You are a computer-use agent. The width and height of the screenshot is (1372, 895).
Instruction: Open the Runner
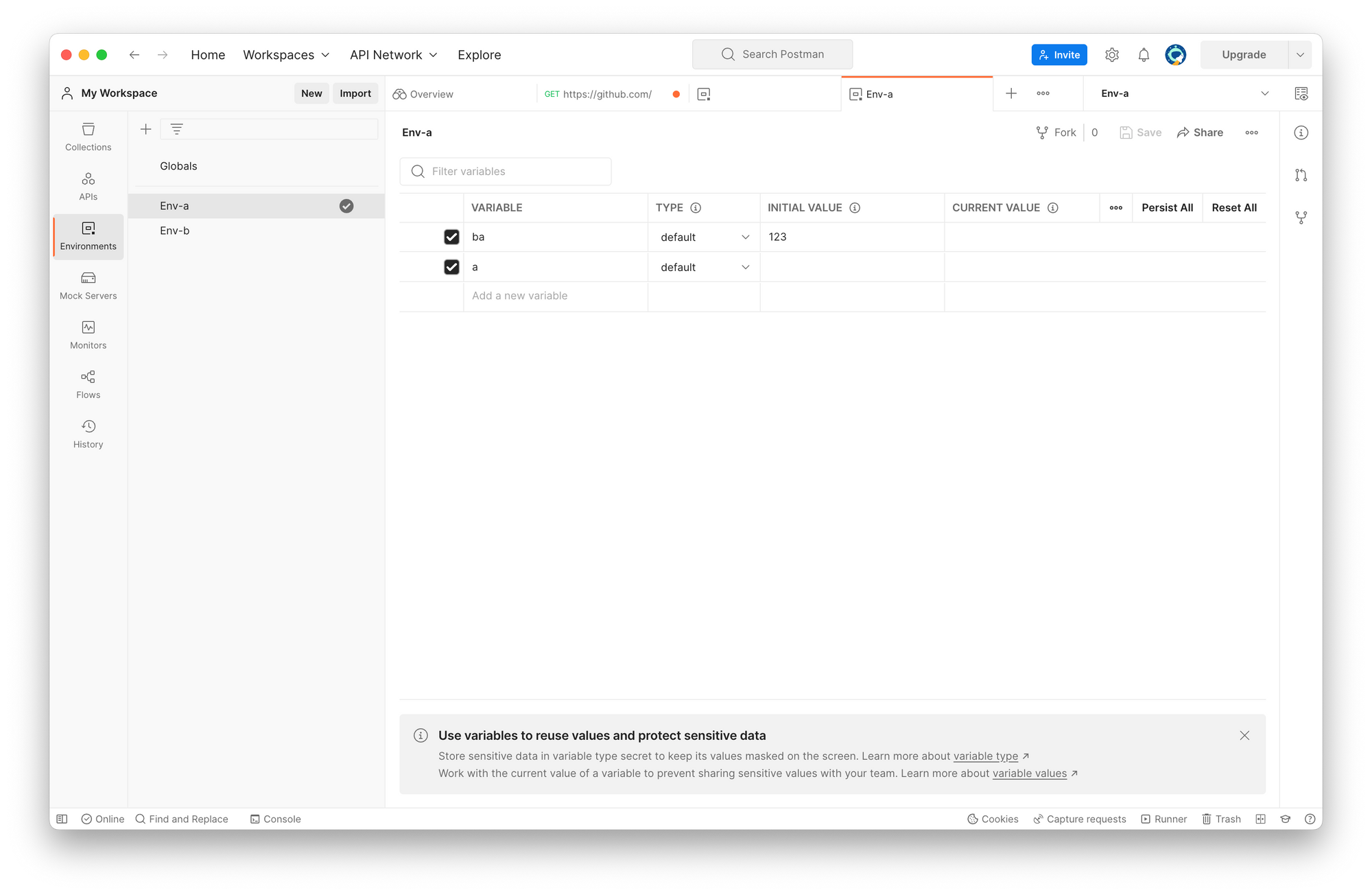1164,818
